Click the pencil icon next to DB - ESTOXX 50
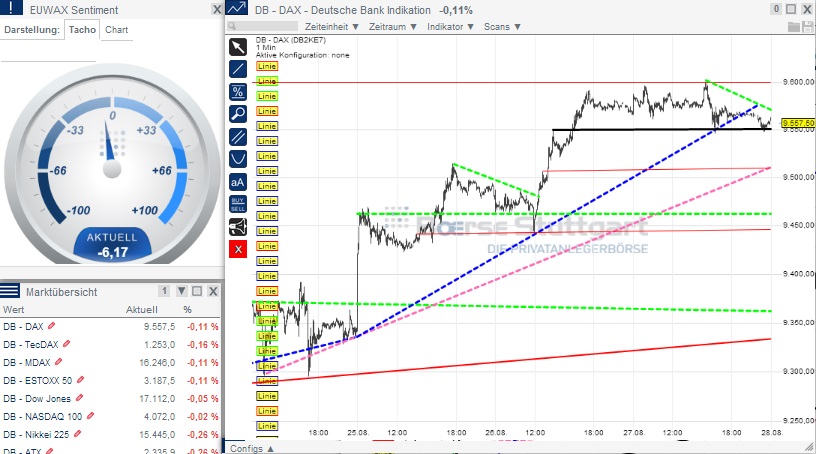The image size is (816, 454). point(80,380)
